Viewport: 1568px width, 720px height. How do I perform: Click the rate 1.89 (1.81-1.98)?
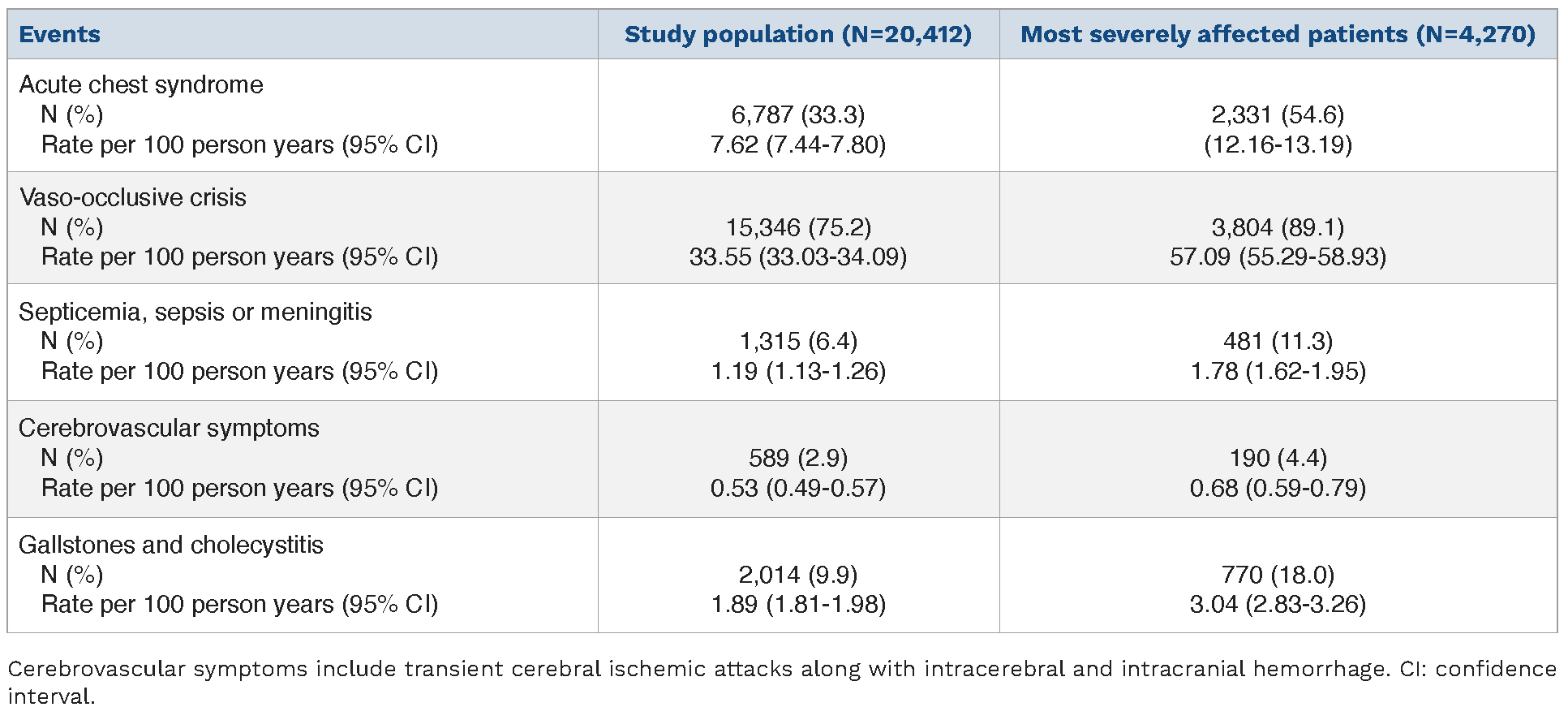tap(797, 604)
